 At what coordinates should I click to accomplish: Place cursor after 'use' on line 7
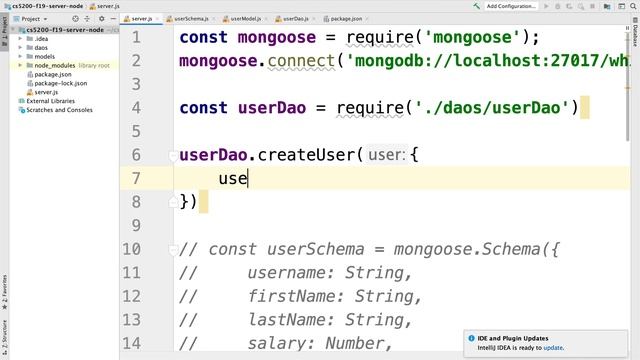[x=248, y=178]
